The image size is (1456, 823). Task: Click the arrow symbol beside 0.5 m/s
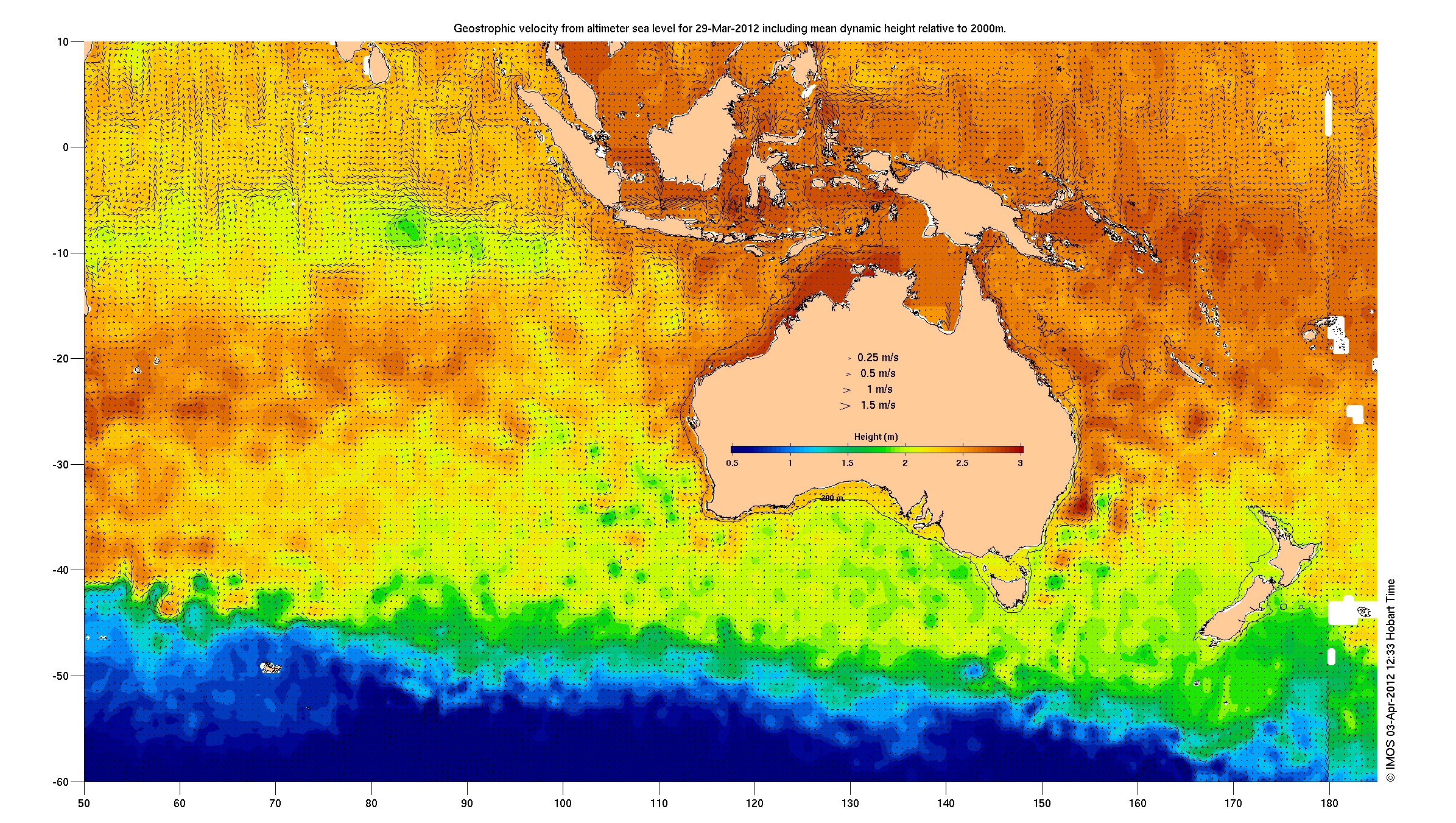pyautogui.click(x=848, y=374)
